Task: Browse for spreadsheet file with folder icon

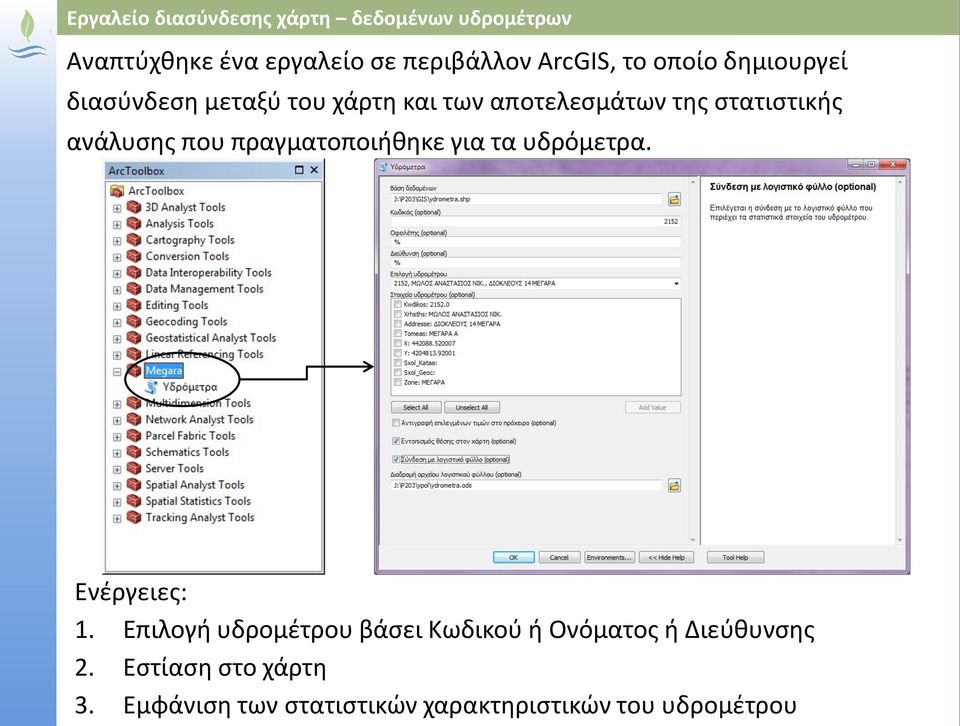Action: coord(674,486)
